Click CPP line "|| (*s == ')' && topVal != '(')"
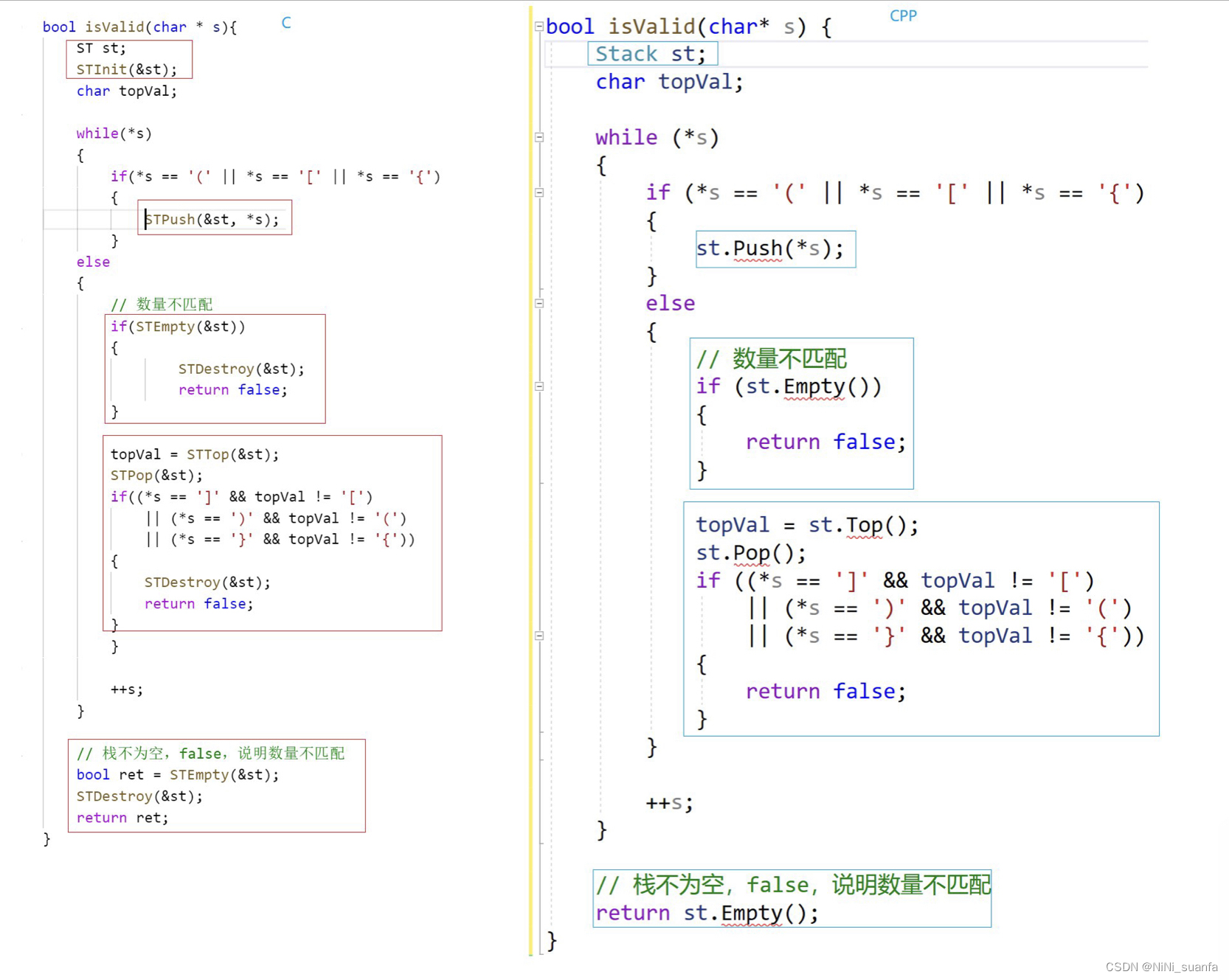Viewport: 1229px width, 980px height. (939, 608)
